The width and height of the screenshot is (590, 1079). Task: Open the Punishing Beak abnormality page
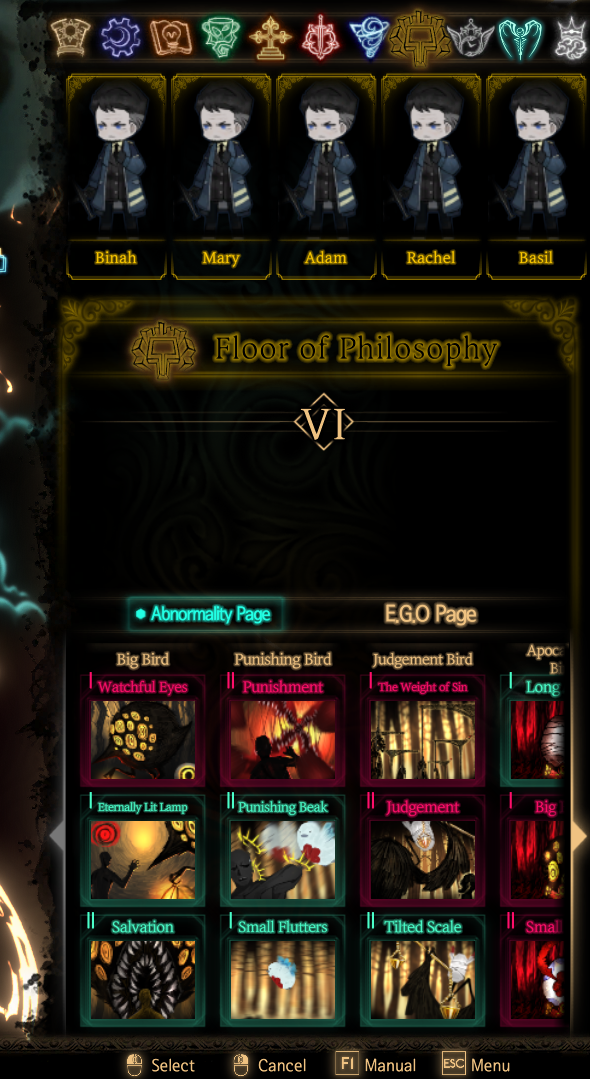tap(282, 851)
